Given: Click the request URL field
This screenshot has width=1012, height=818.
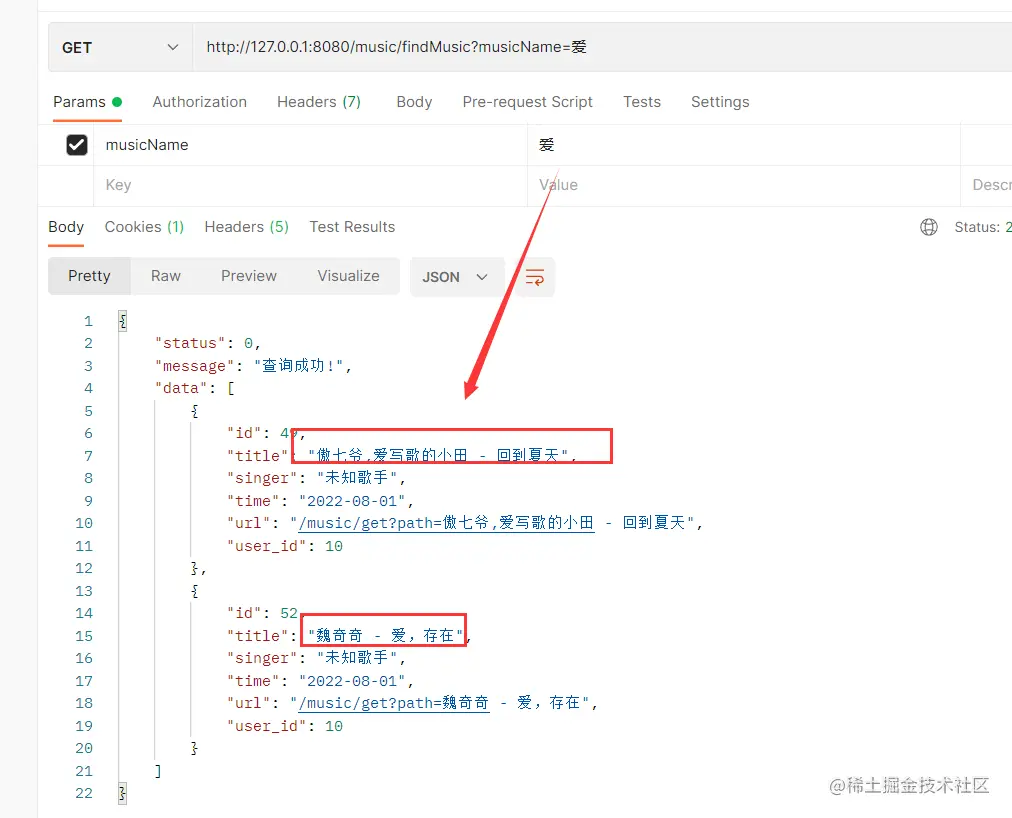Looking at the screenshot, I should (x=602, y=47).
